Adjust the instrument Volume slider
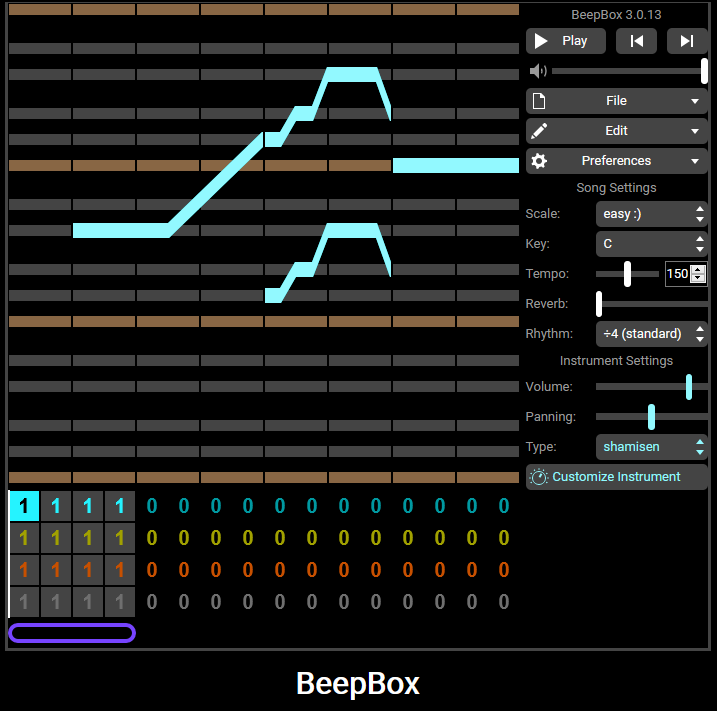The height and width of the screenshot is (711, 717). click(652, 387)
